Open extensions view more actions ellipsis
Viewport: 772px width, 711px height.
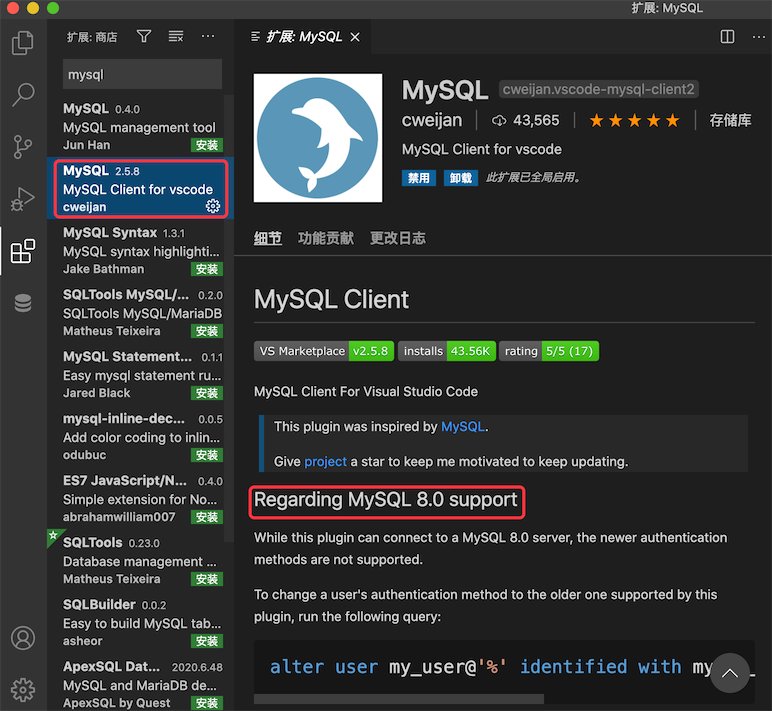click(208, 36)
